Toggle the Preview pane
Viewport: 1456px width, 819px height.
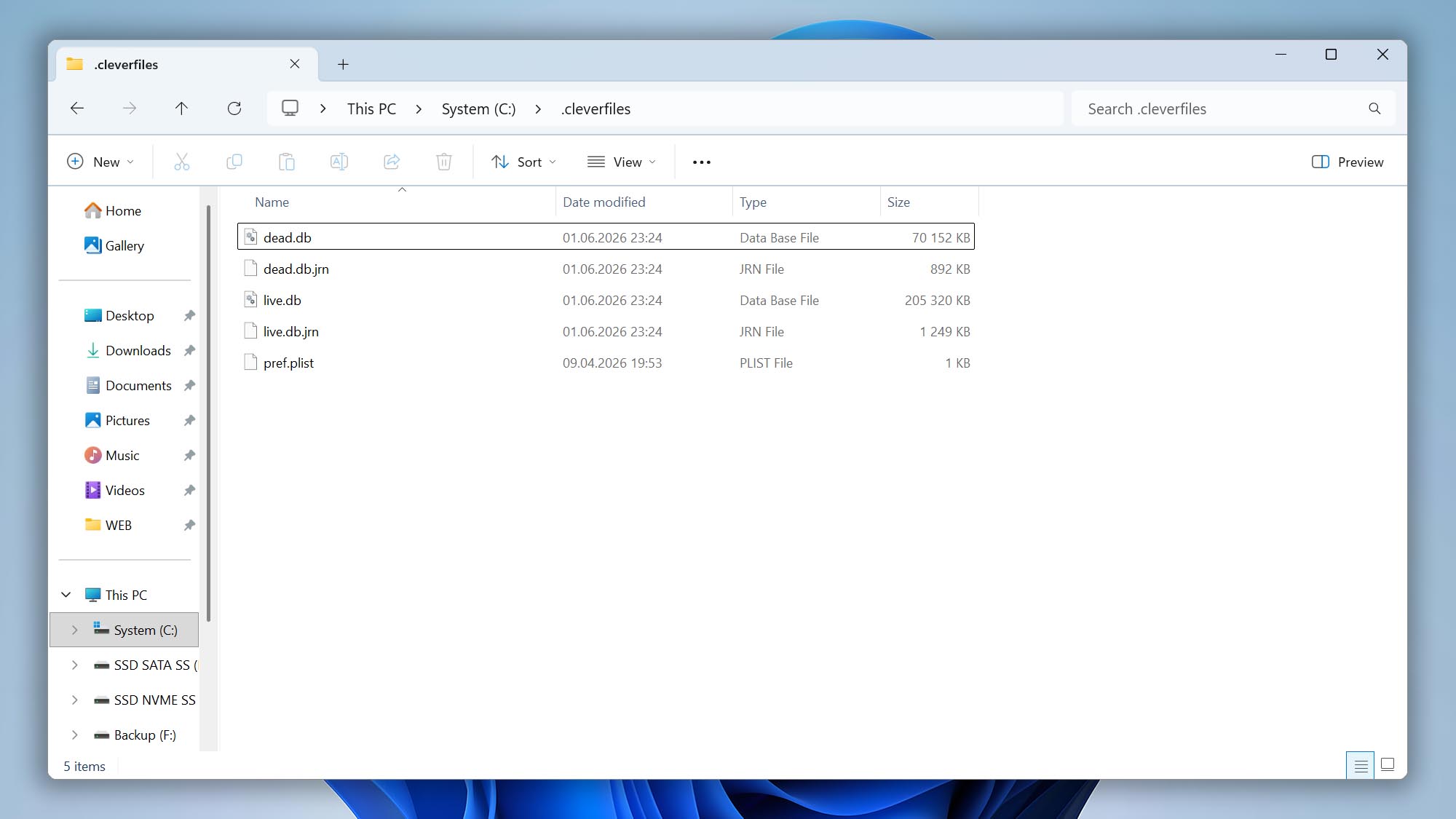[1348, 162]
